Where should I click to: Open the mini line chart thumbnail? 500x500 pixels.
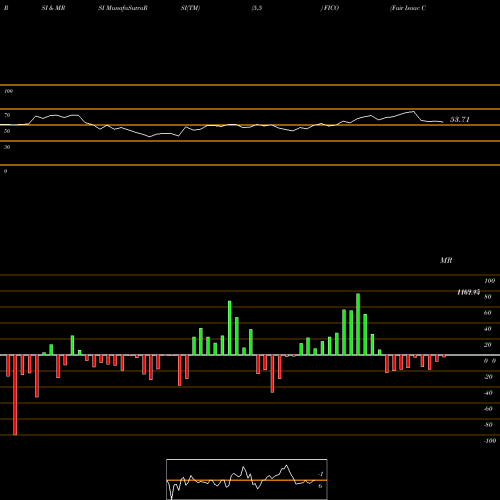247,479
